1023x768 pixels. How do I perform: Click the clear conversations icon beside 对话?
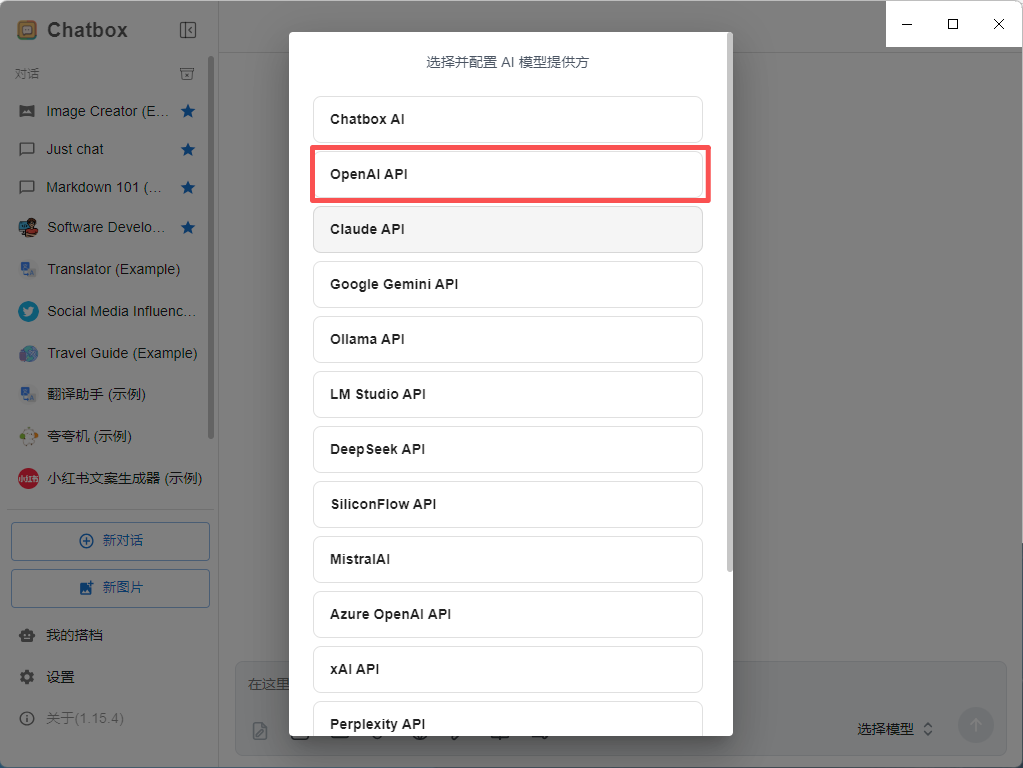pyautogui.click(x=187, y=73)
